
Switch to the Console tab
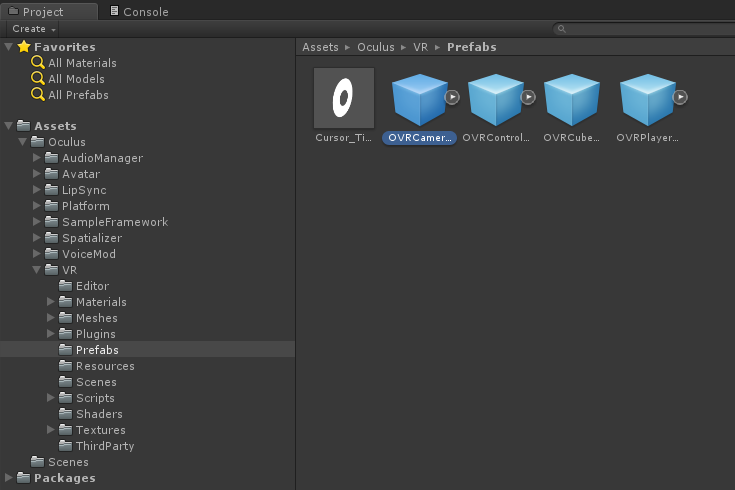tap(139, 11)
